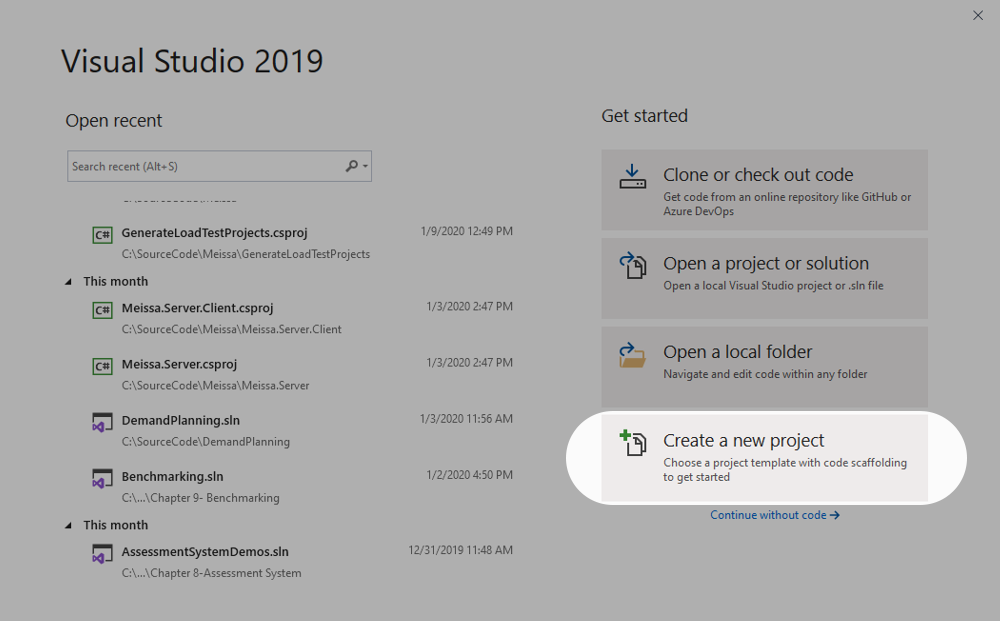Click the date 1/3/2020 11:56 AM
The height and width of the screenshot is (621, 1000).
[466, 418]
